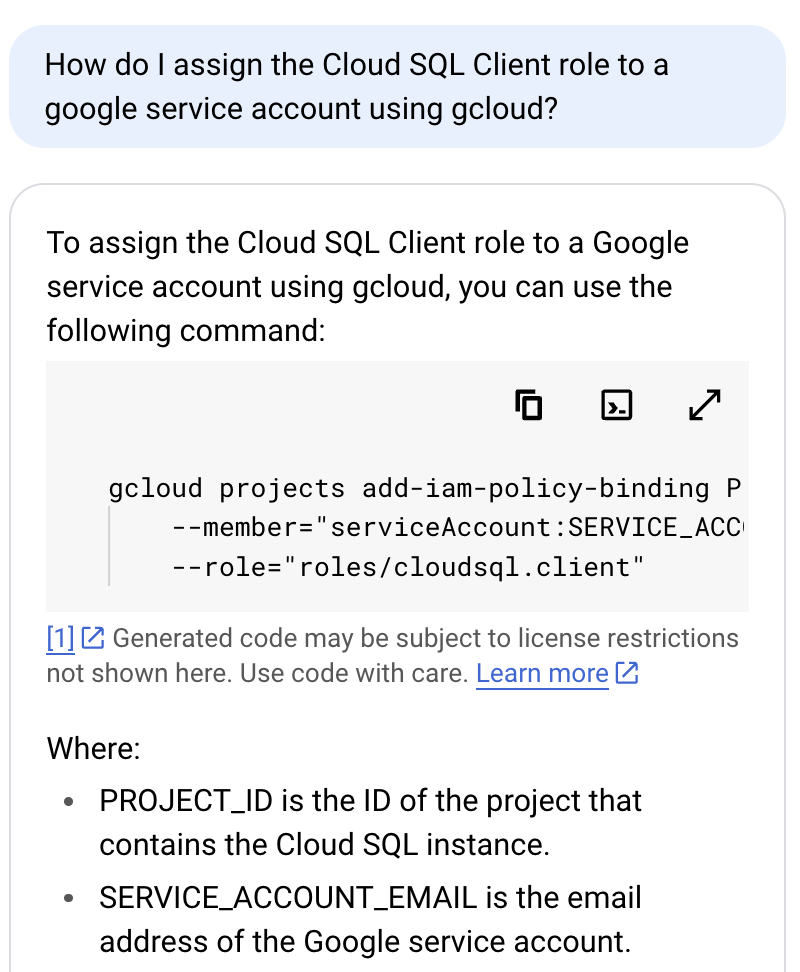800x972 pixels.
Task: Click the intro paragraph starting "To assign"
Action: pyautogui.click(x=367, y=286)
